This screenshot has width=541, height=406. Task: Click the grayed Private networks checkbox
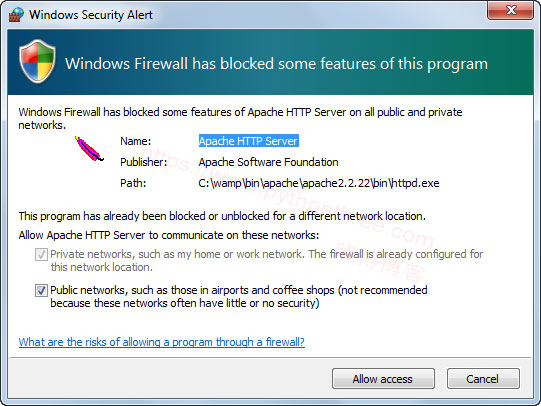coord(41,255)
